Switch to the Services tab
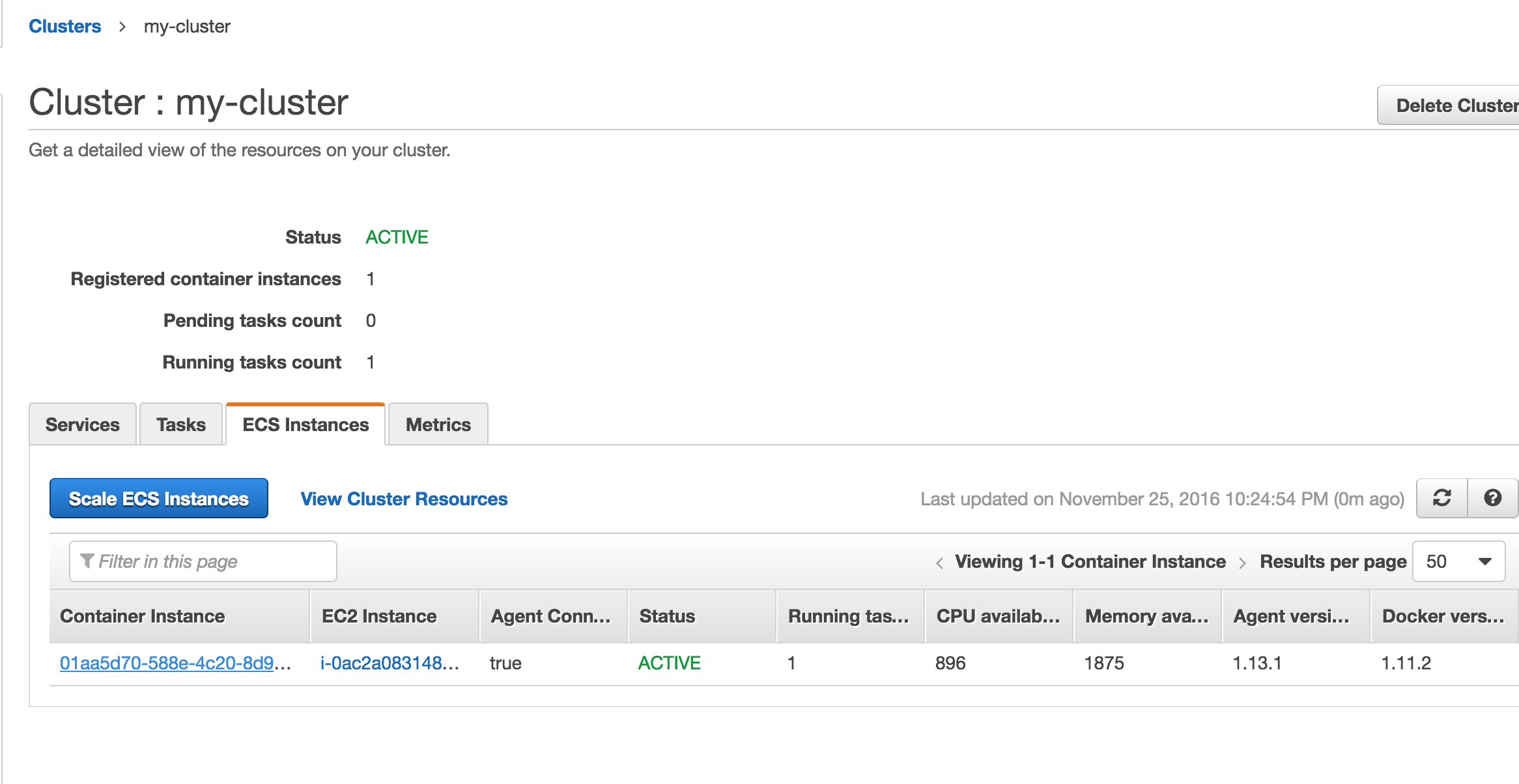1519x784 pixels. coord(83,425)
